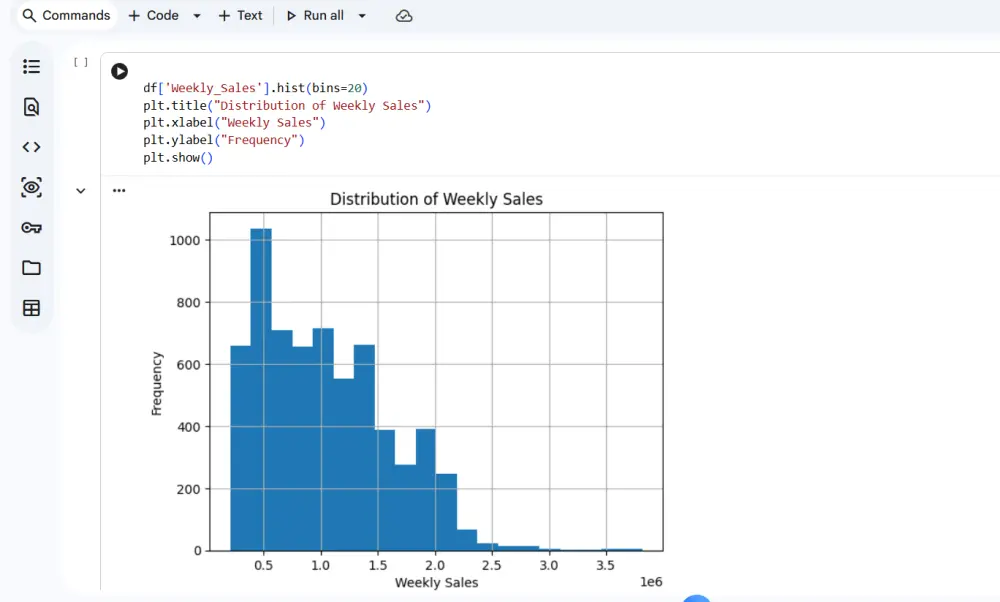Screen dimensions: 1000x602
Task: Open the Run all dropdown arrow
Action: tap(361, 15)
